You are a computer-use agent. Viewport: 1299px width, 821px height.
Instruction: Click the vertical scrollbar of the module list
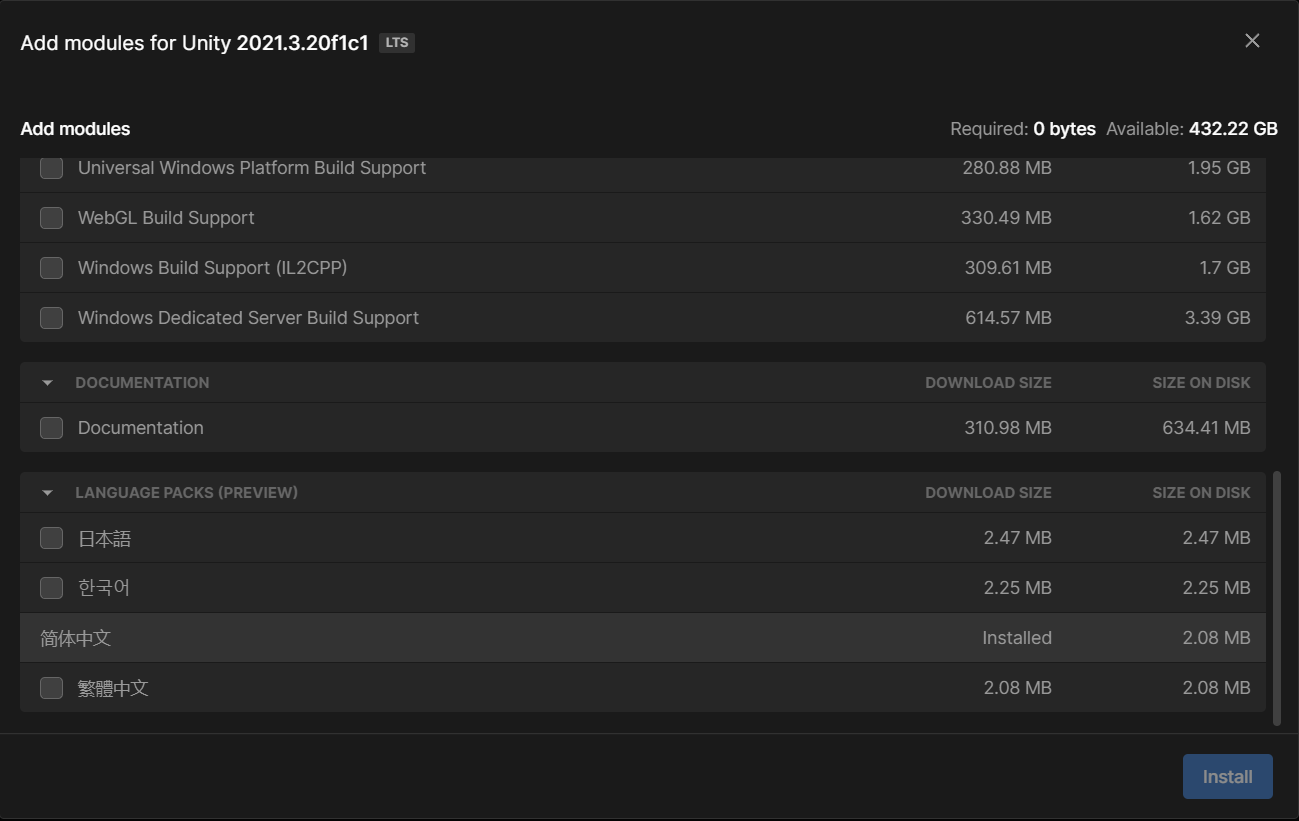coord(1276,599)
